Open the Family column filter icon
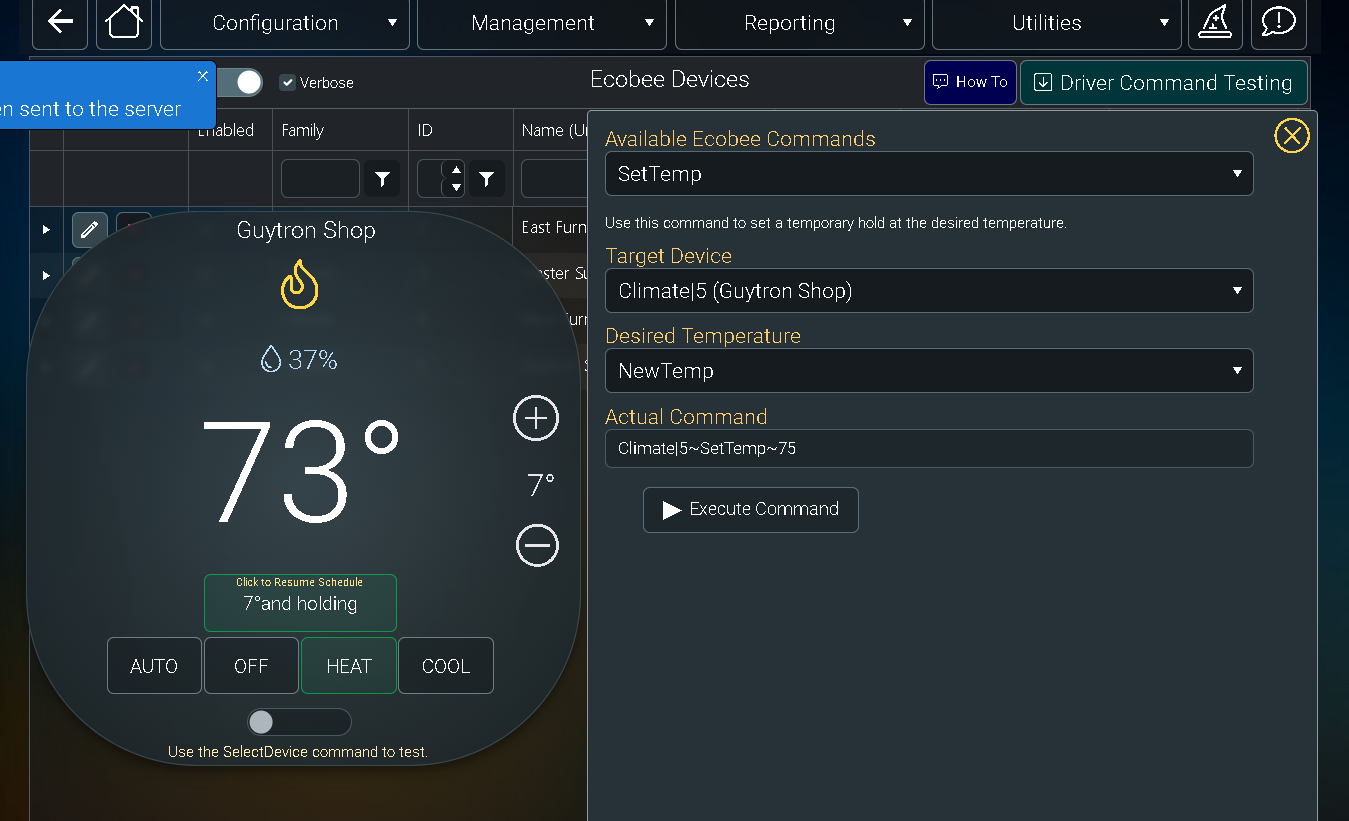This screenshot has height=821, width=1349. tap(382, 179)
